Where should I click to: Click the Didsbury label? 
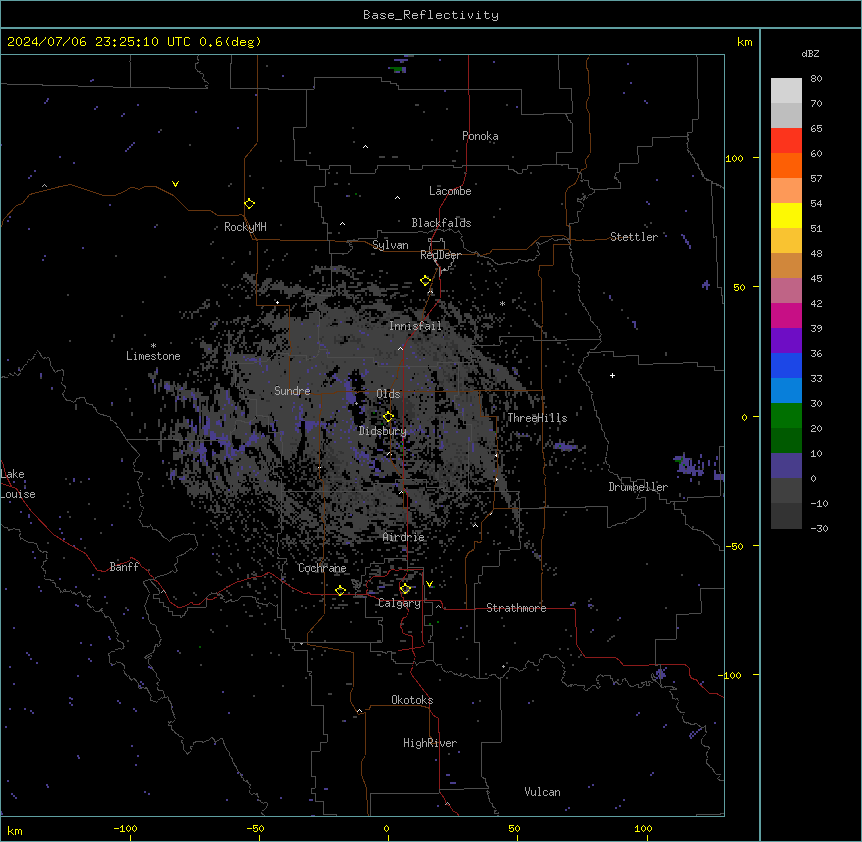click(383, 431)
